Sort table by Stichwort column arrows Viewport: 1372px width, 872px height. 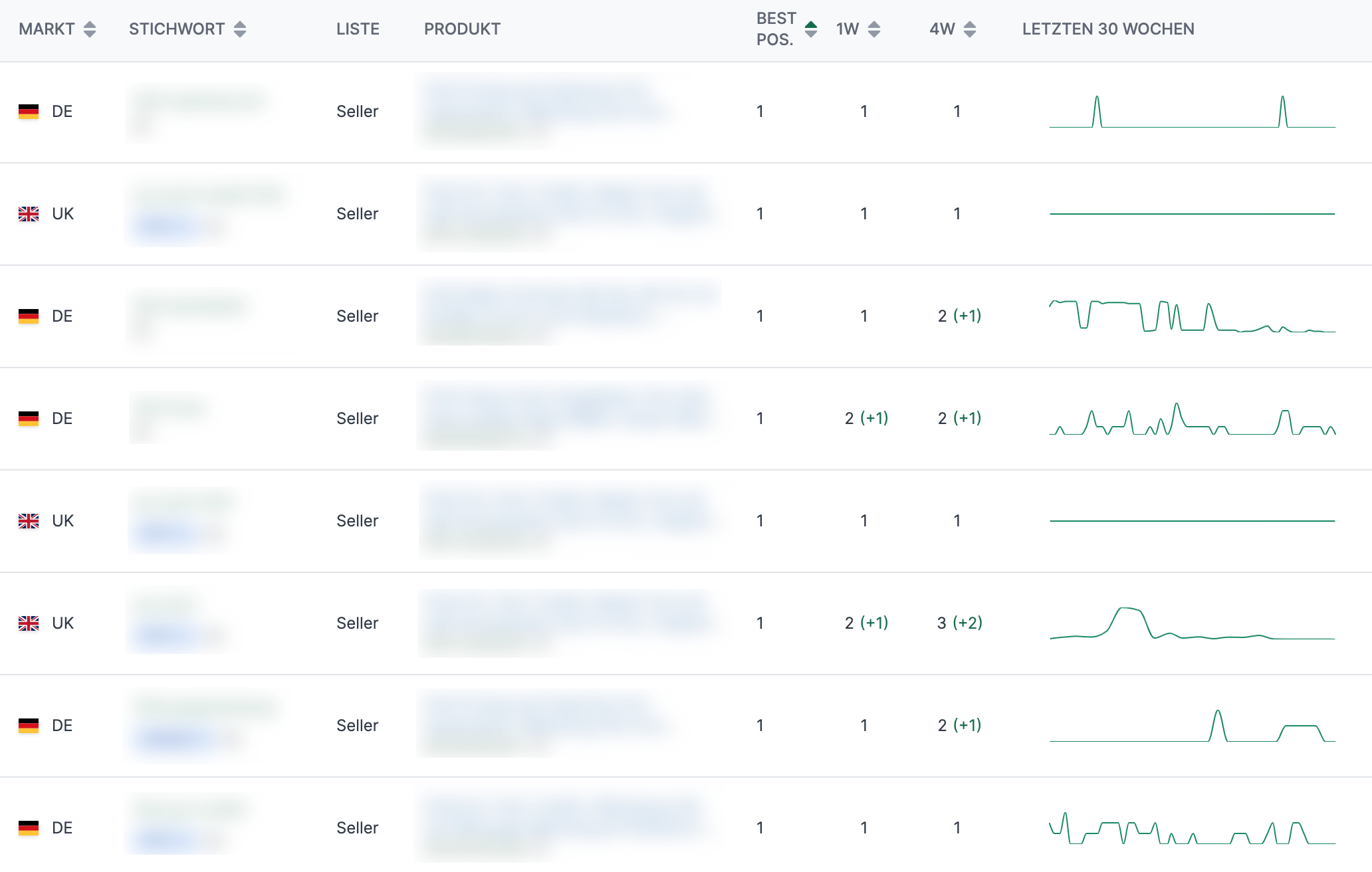(x=240, y=29)
